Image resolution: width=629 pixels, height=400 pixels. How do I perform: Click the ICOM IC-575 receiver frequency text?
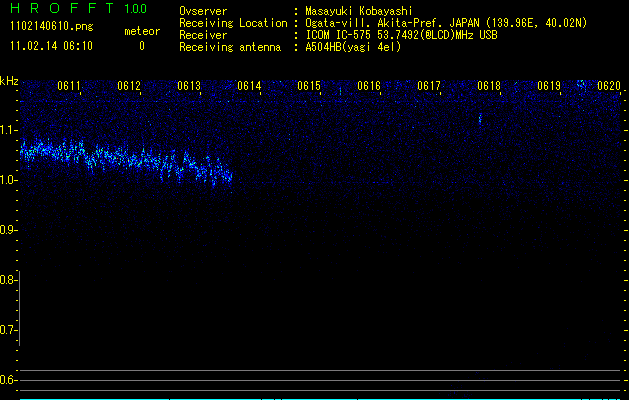(401, 35)
